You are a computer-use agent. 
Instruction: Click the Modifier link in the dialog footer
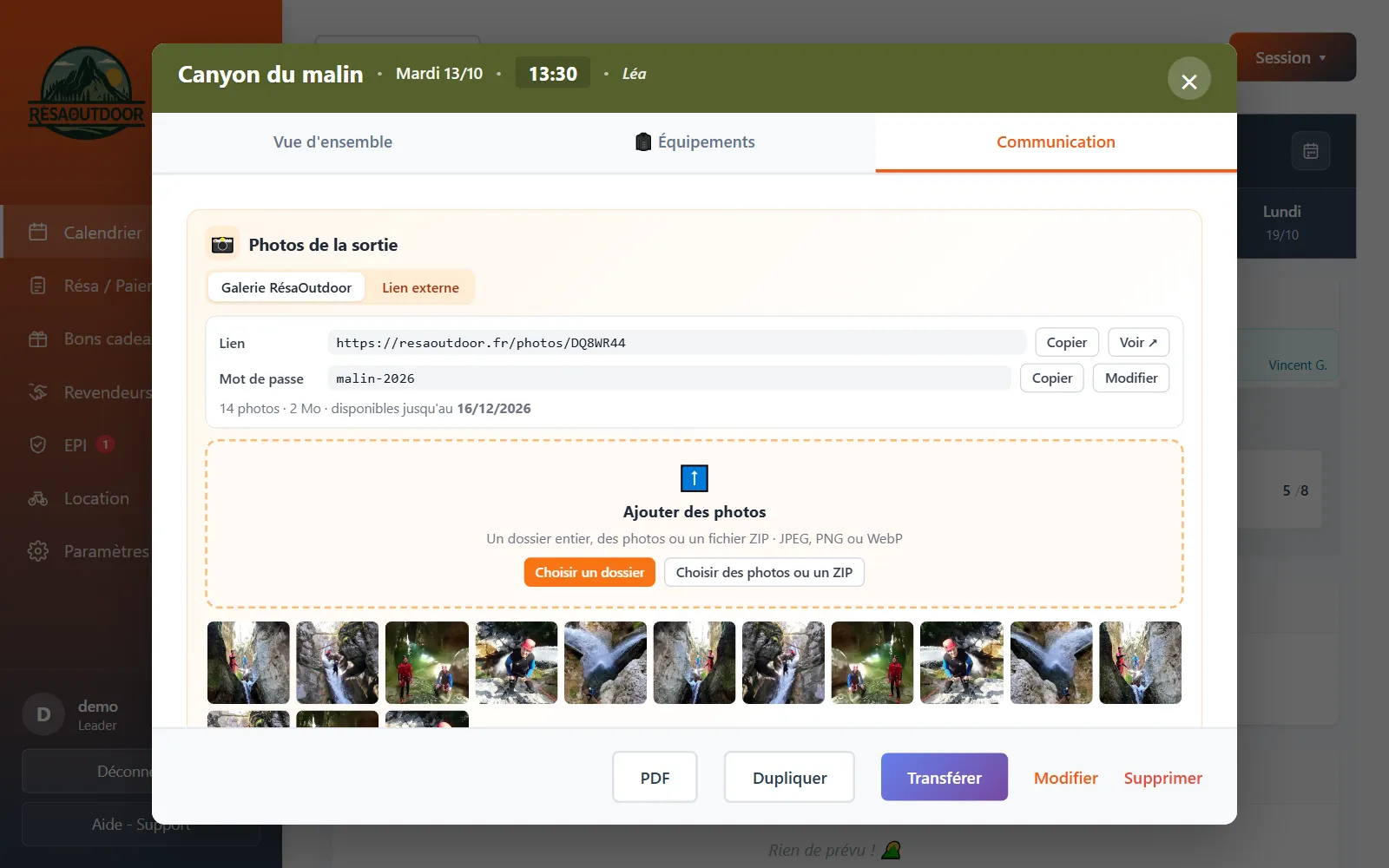tap(1066, 778)
